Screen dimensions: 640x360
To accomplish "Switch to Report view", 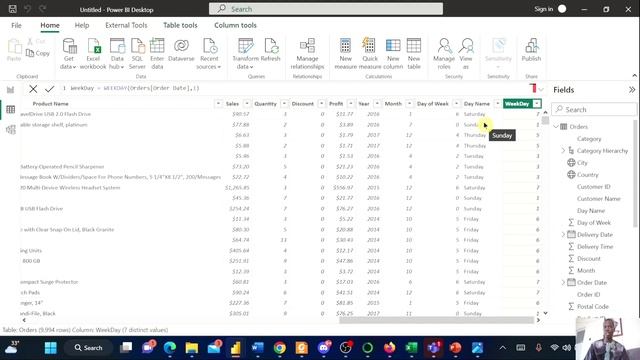I will tap(11, 90).
